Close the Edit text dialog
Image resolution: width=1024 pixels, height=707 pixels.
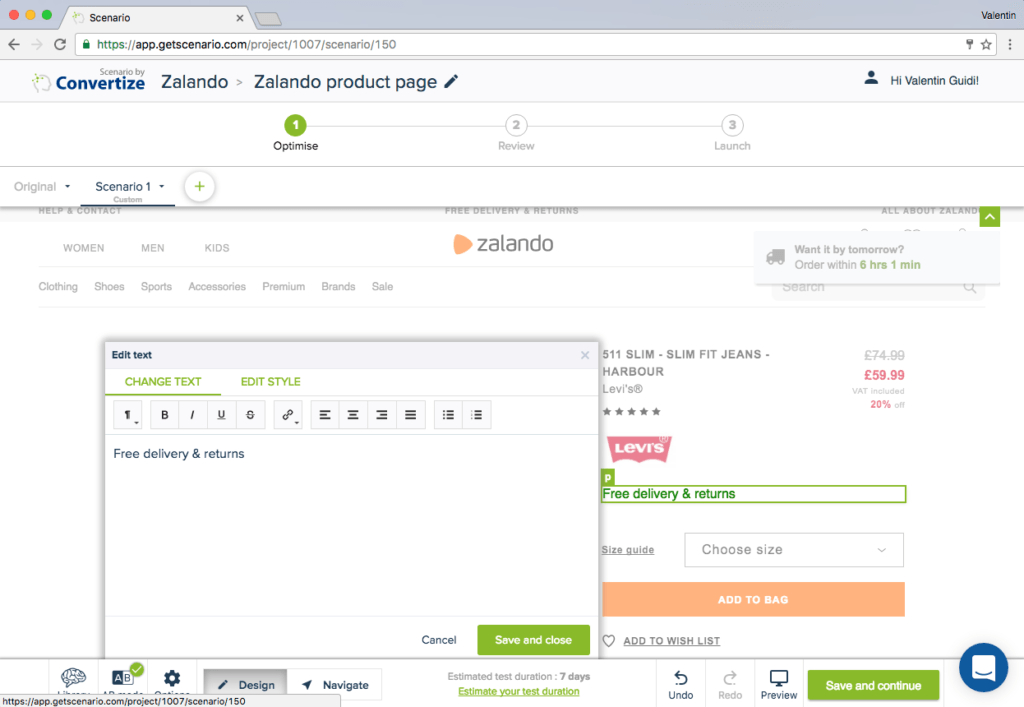point(585,355)
